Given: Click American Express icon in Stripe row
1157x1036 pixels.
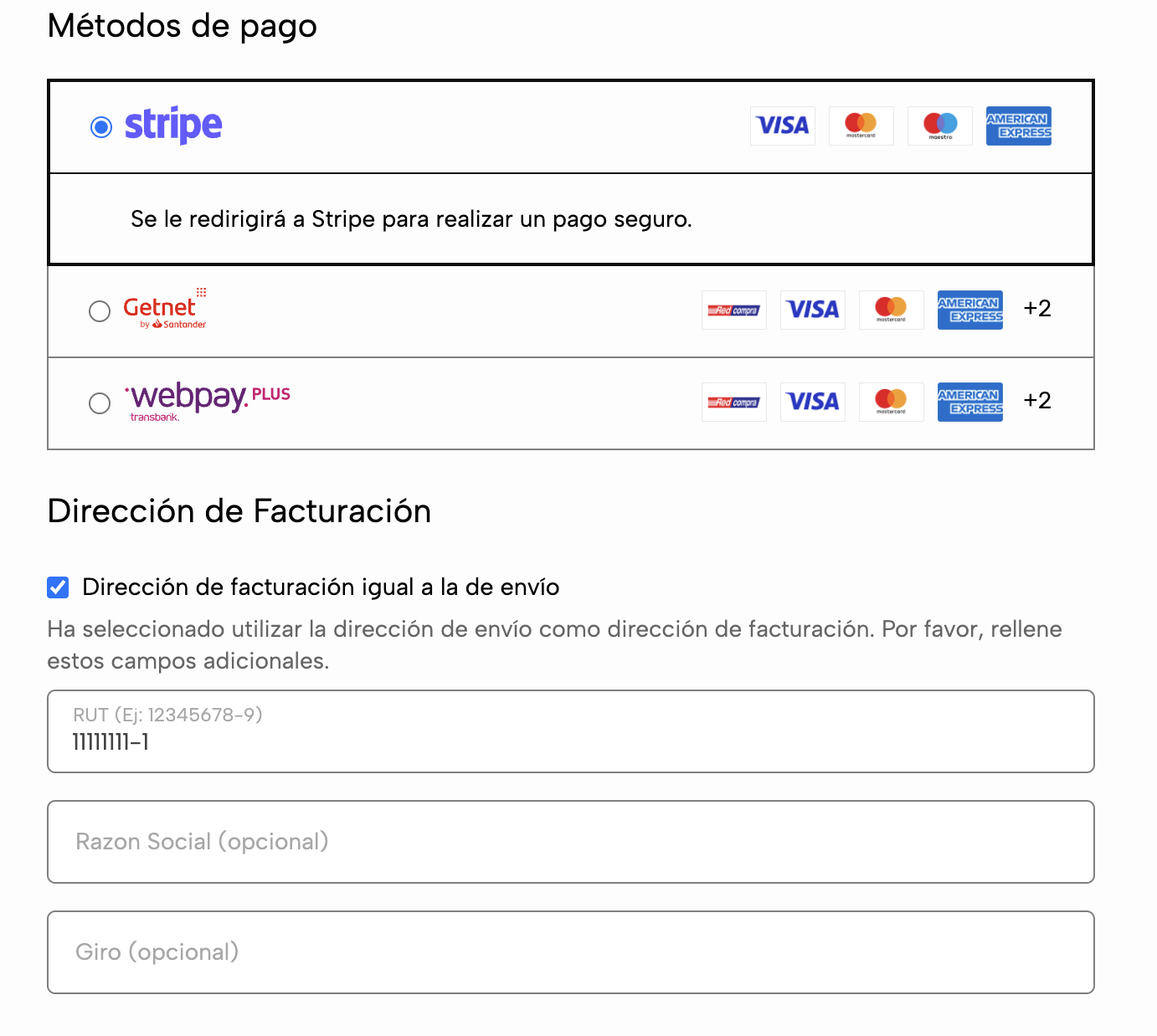Looking at the screenshot, I should click(x=1019, y=126).
